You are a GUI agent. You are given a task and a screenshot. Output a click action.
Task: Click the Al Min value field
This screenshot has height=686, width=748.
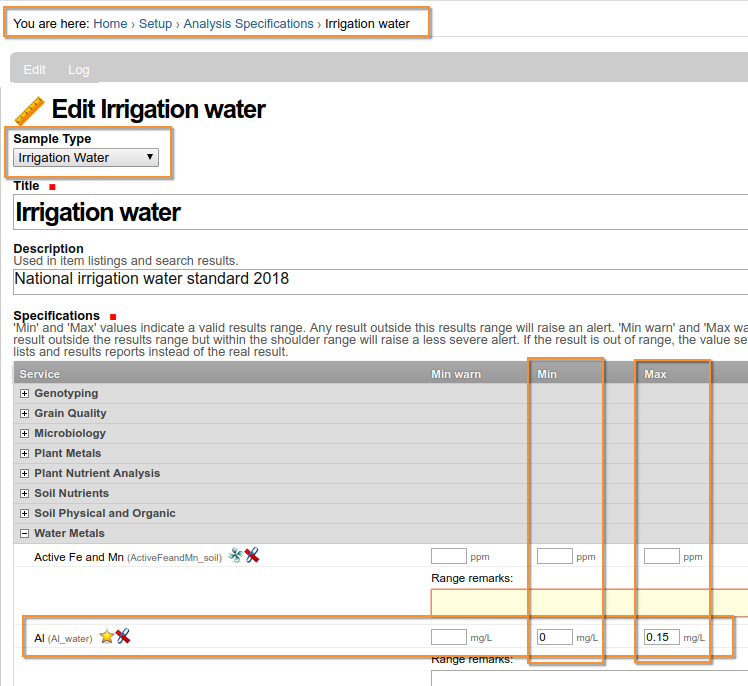click(x=554, y=637)
